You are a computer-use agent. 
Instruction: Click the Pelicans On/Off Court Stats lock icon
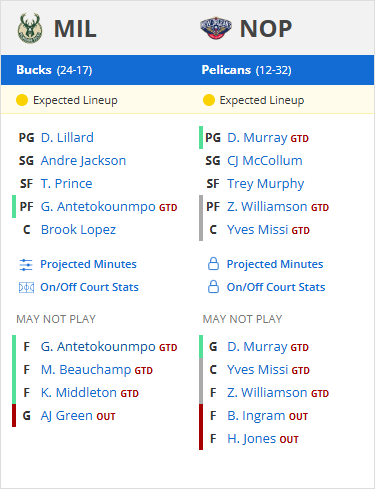coord(213,287)
